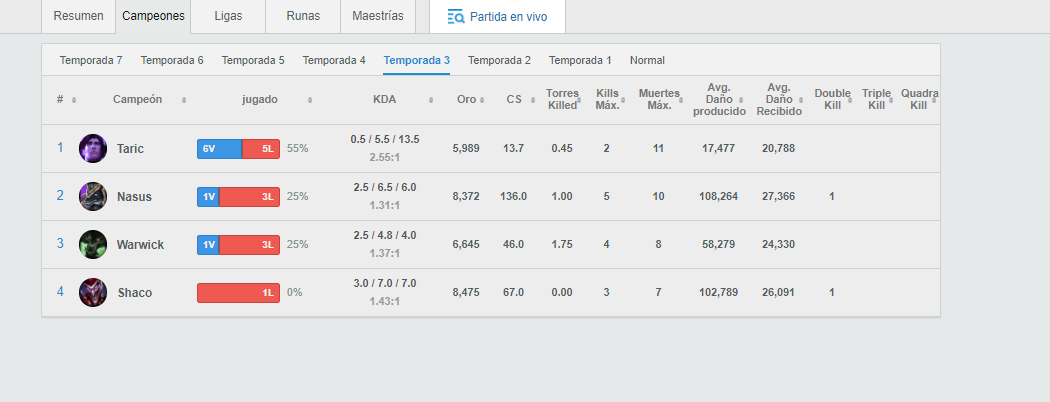This screenshot has height=402, width=1050.
Task: Show Temporada 4 stats
Action: [334, 60]
